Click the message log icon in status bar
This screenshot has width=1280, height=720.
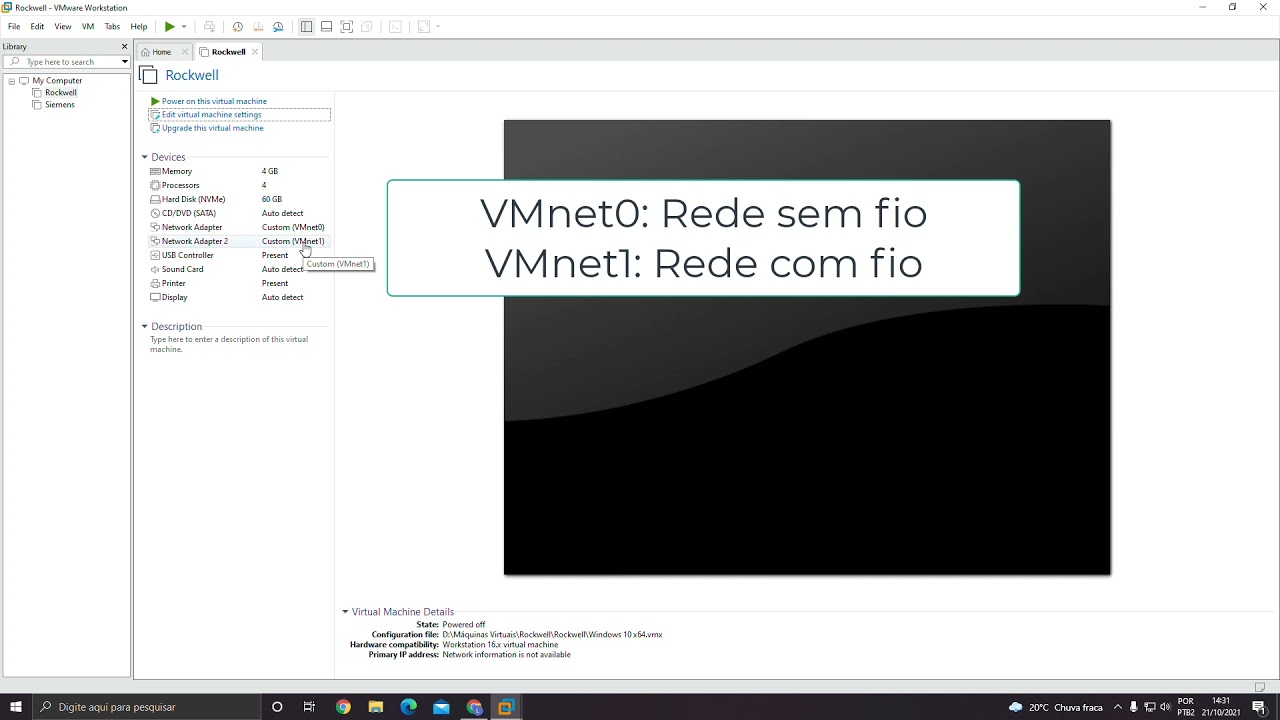click(1260, 687)
